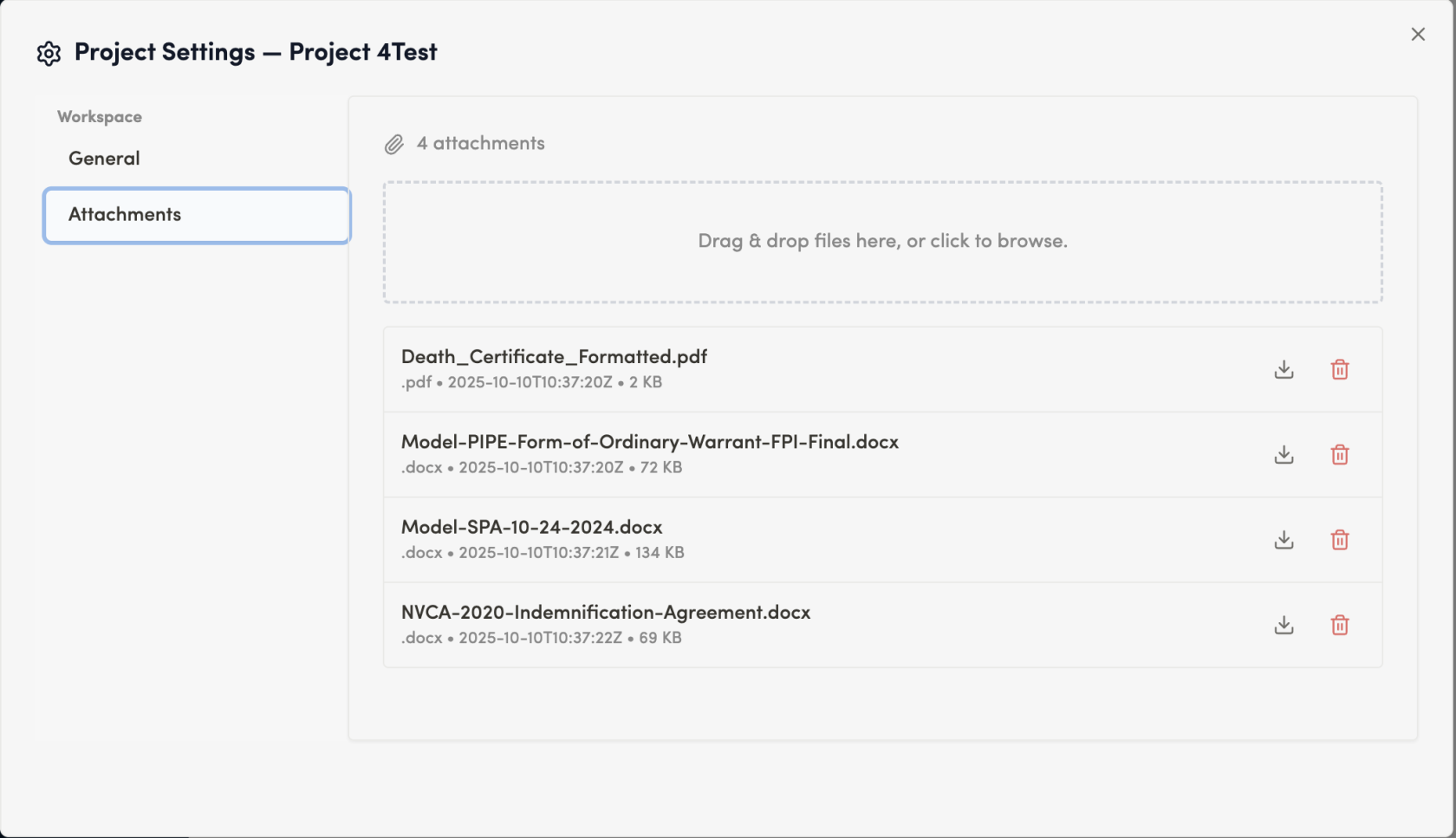
Task: Click the Workspace section label
Action: pyautogui.click(x=100, y=117)
